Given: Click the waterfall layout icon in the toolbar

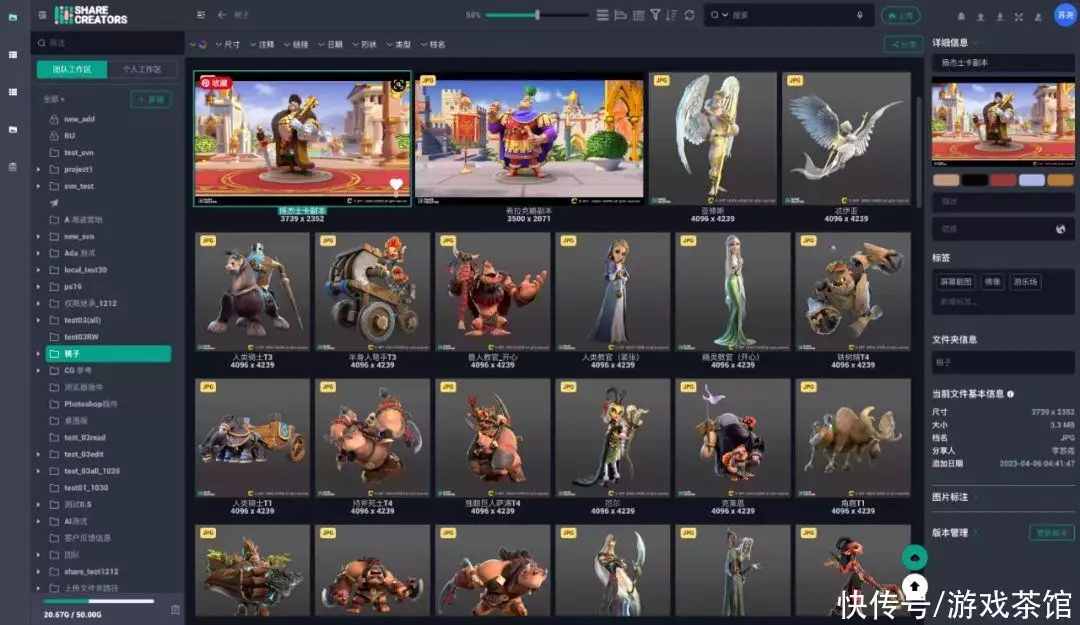Looking at the screenshot, I should coord(621,14).
